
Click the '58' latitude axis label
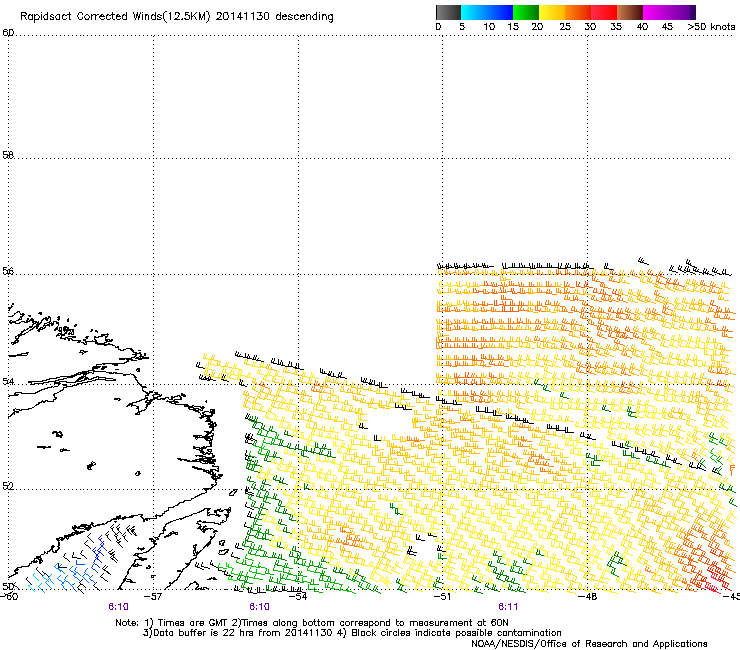pyautogui.click(x=8, y=155)
